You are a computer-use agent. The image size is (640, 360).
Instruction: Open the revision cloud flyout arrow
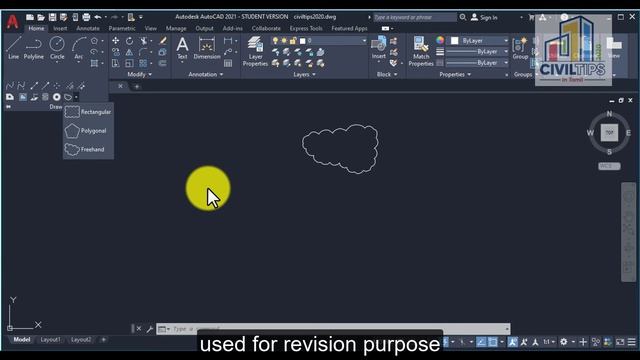[x=76, y=97]
